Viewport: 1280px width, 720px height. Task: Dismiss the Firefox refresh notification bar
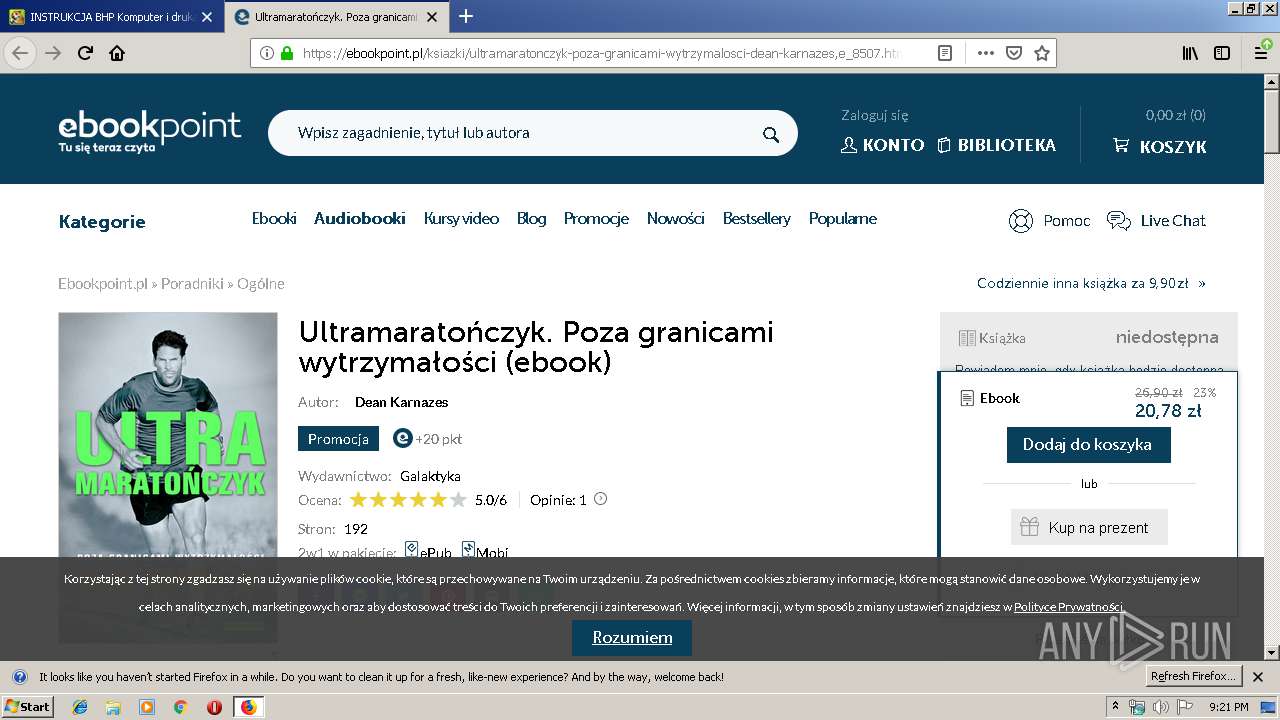1258,677
